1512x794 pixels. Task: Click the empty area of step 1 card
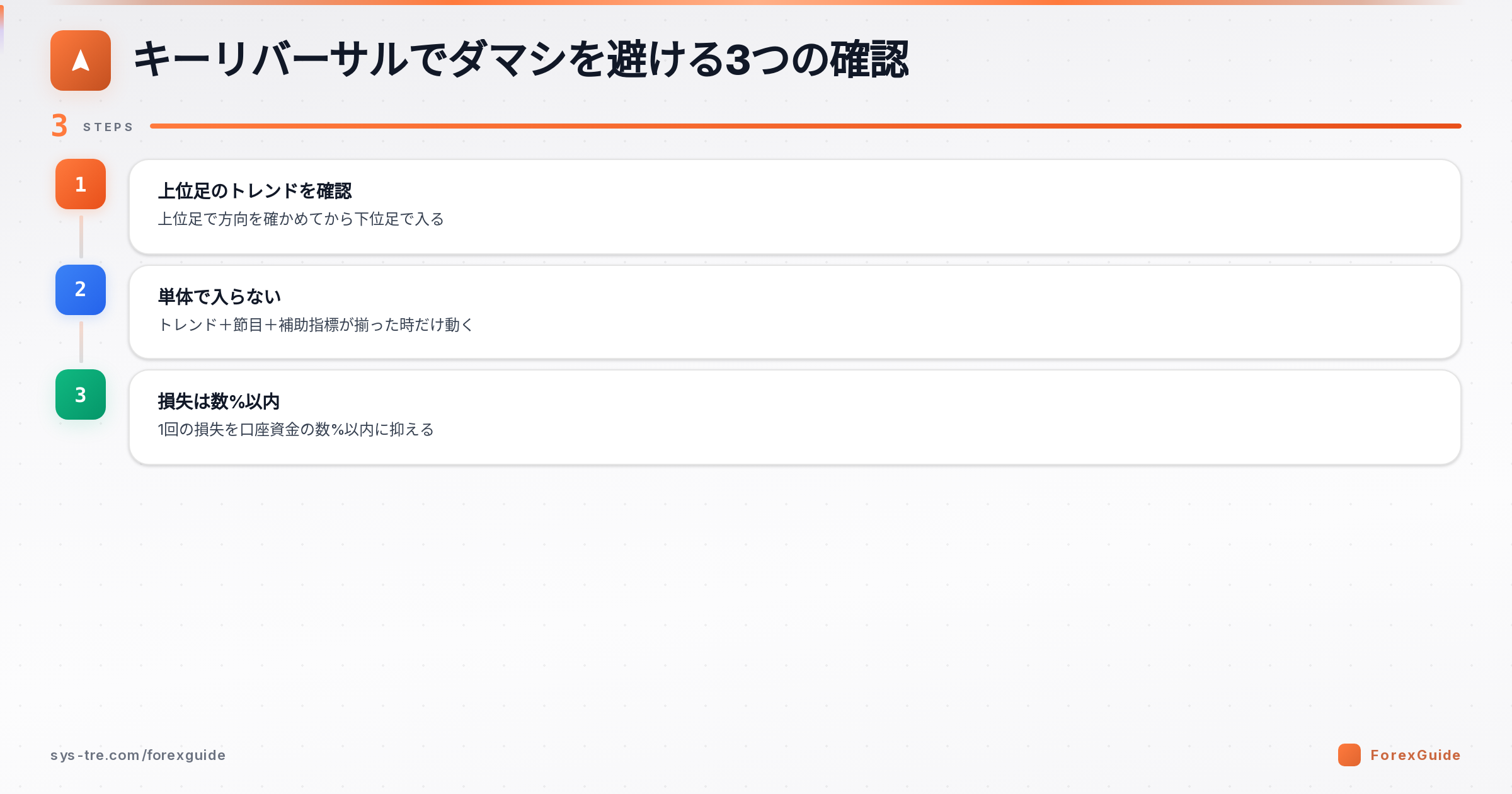point(945,207)
